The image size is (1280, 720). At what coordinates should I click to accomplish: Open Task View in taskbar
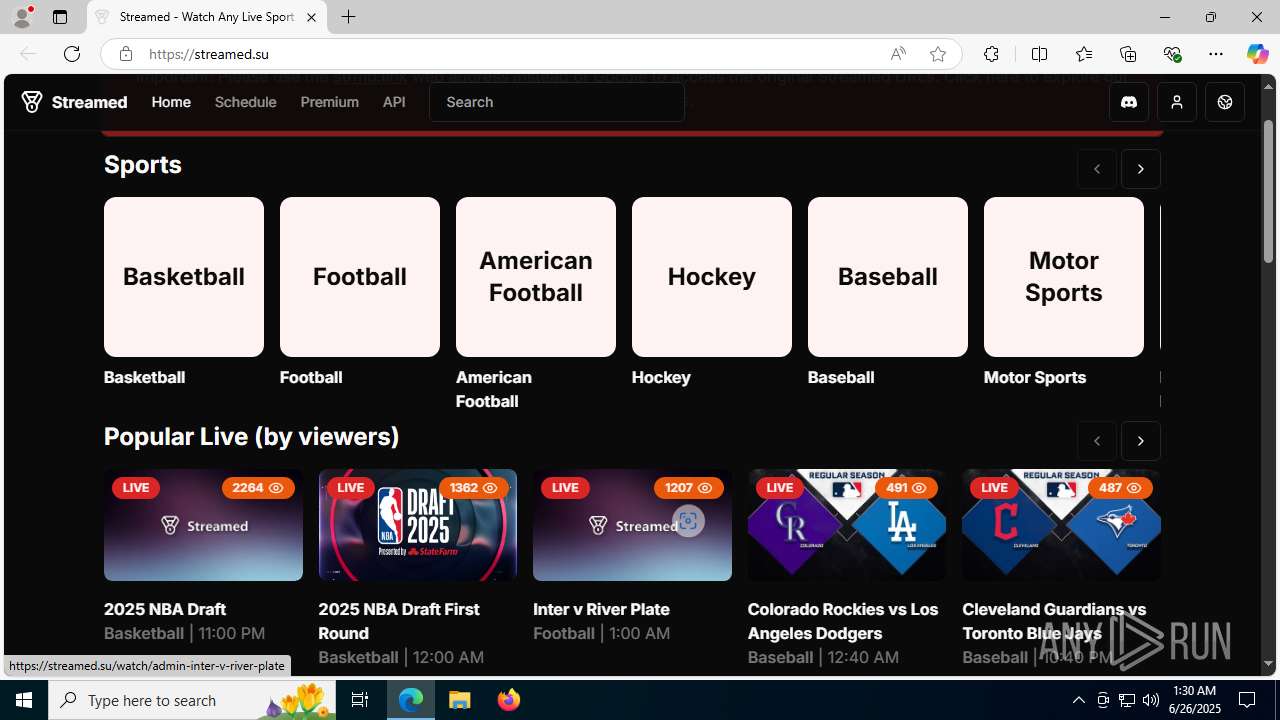point(360,700)
